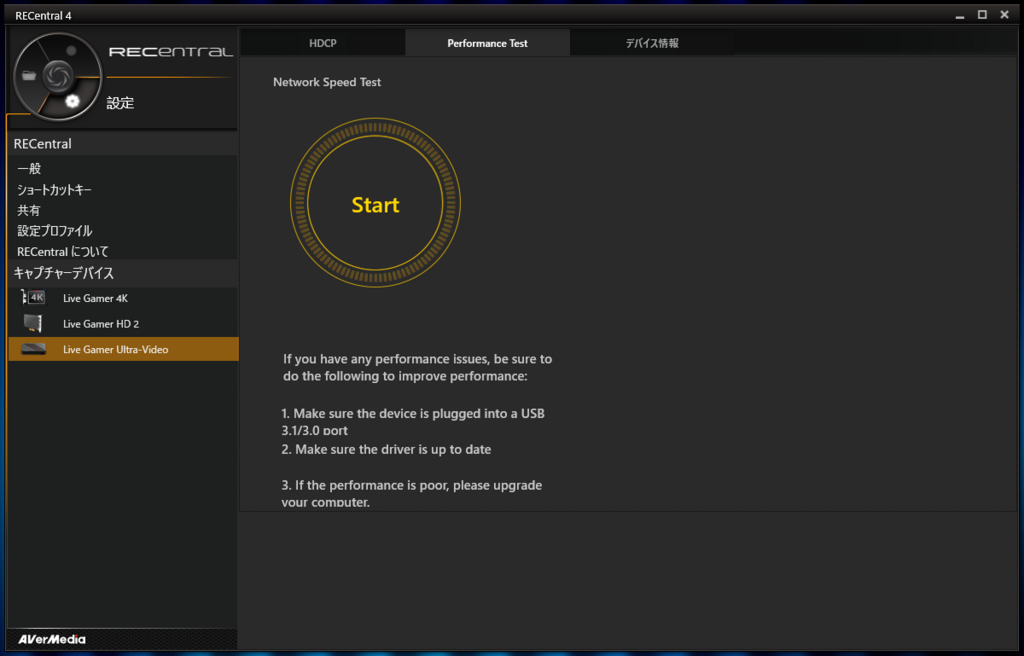Click the キャプチャーデバイス section header

tap(123, 273)
